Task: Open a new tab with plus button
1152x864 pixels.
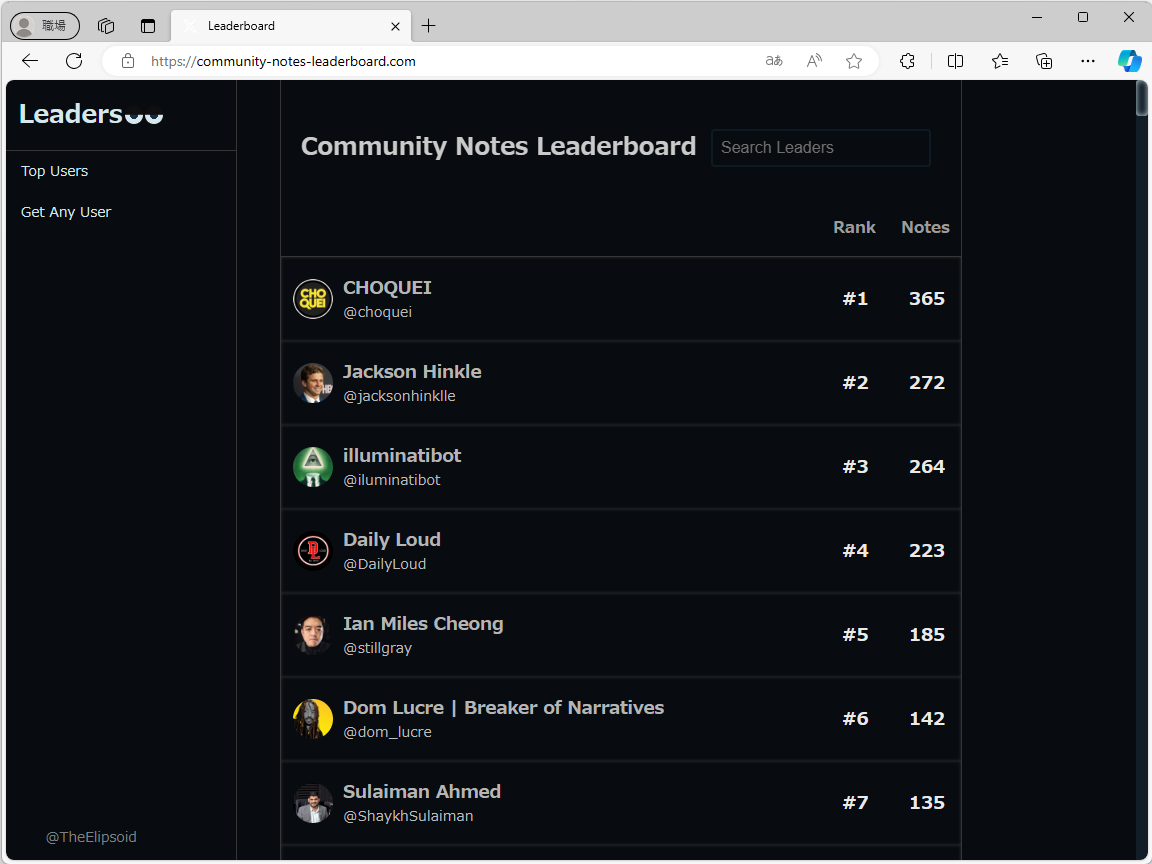Action: (x=428, y=26)
